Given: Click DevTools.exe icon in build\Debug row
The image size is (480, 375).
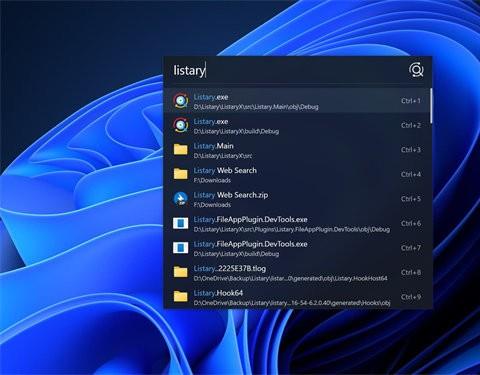Looking at the screenshot, I should pyautogui.click(x=181, y=248).
